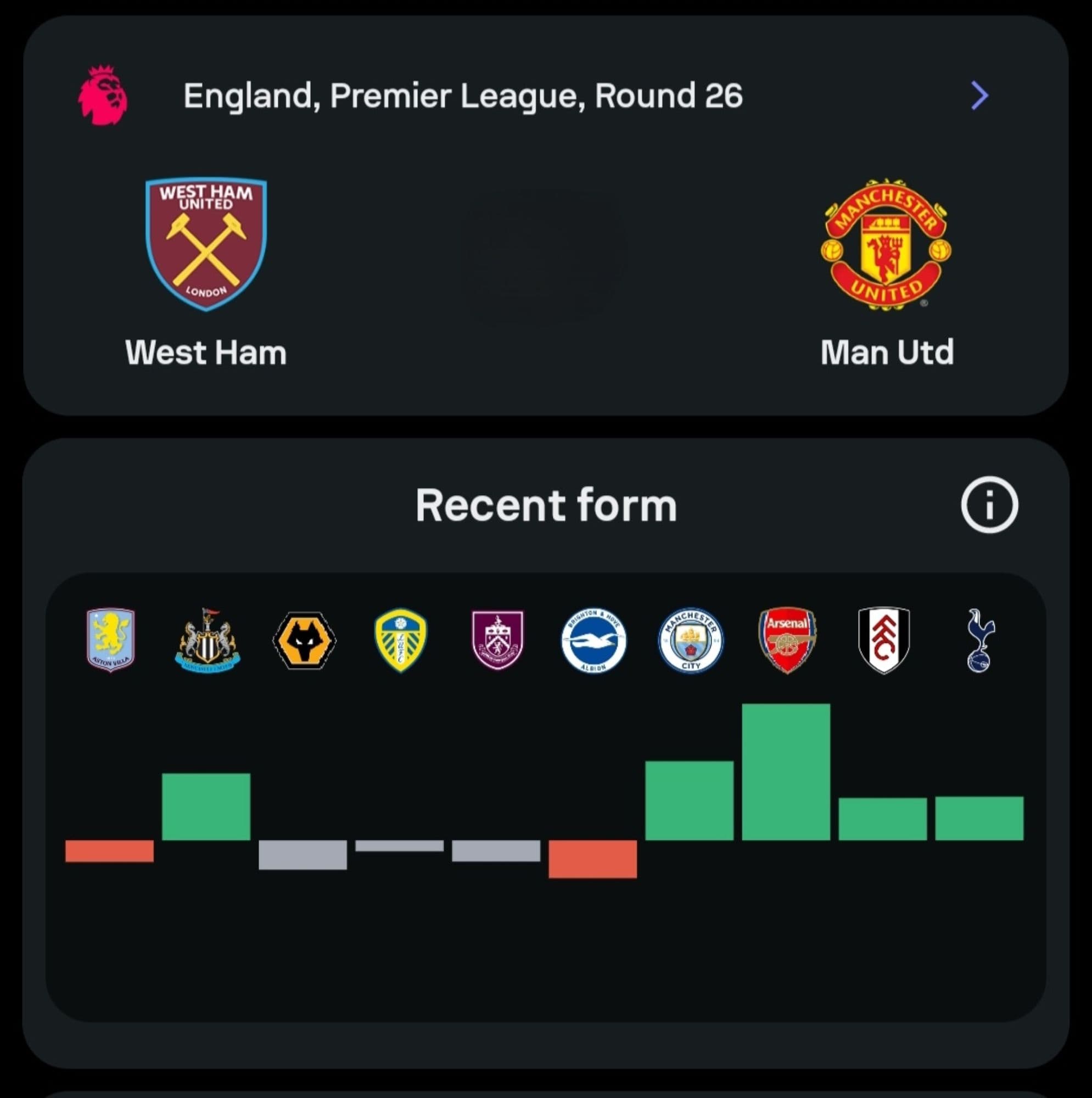
Task: Tap the England, Premier League, Round 26 header
Action: pyautogui.click(x=463, y=96)
